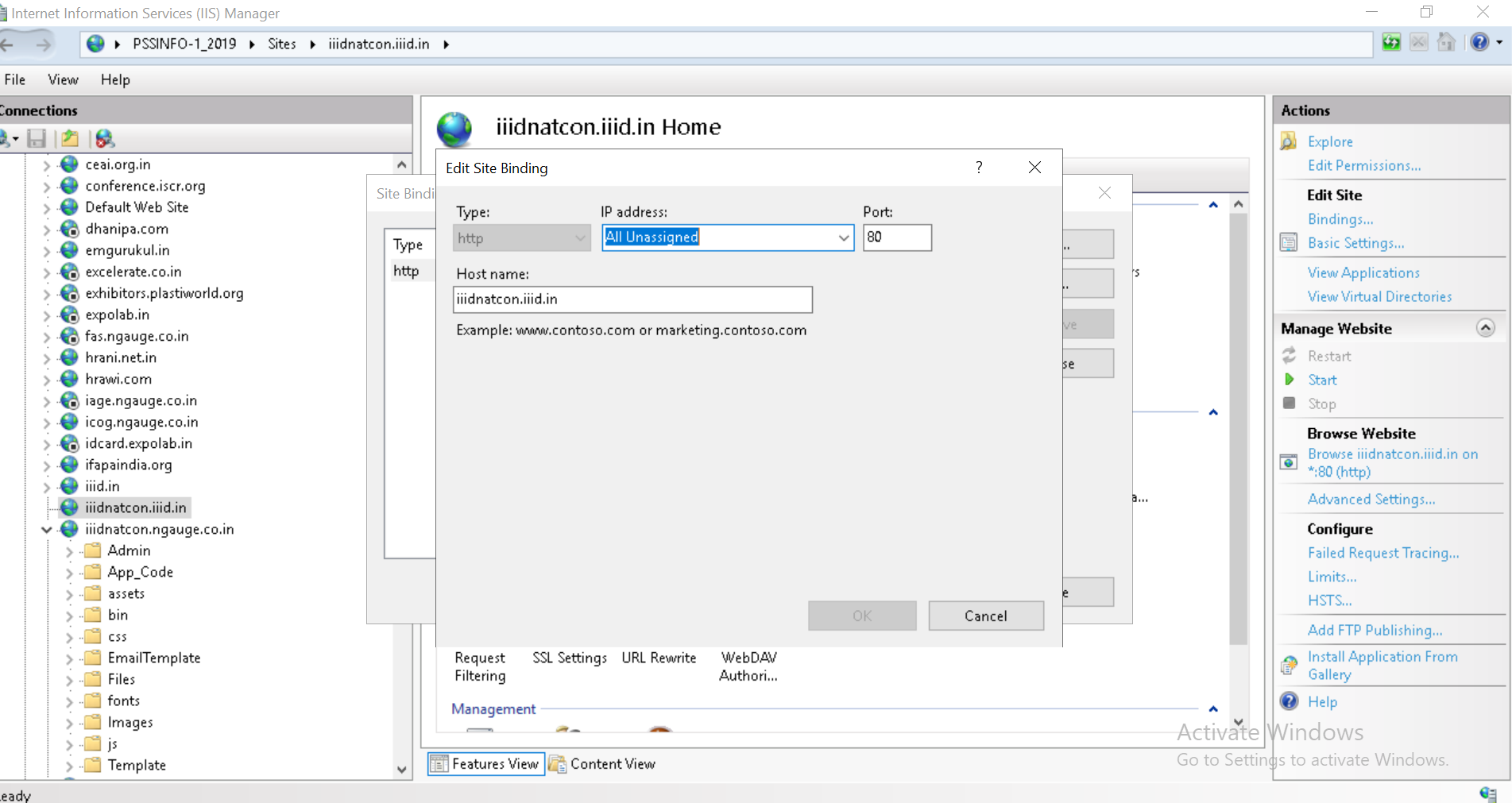Image resolution: width=1512 pixels, height=803 pixels.
Task: Click the globe icon in address bar
Action: pos(95,44)
